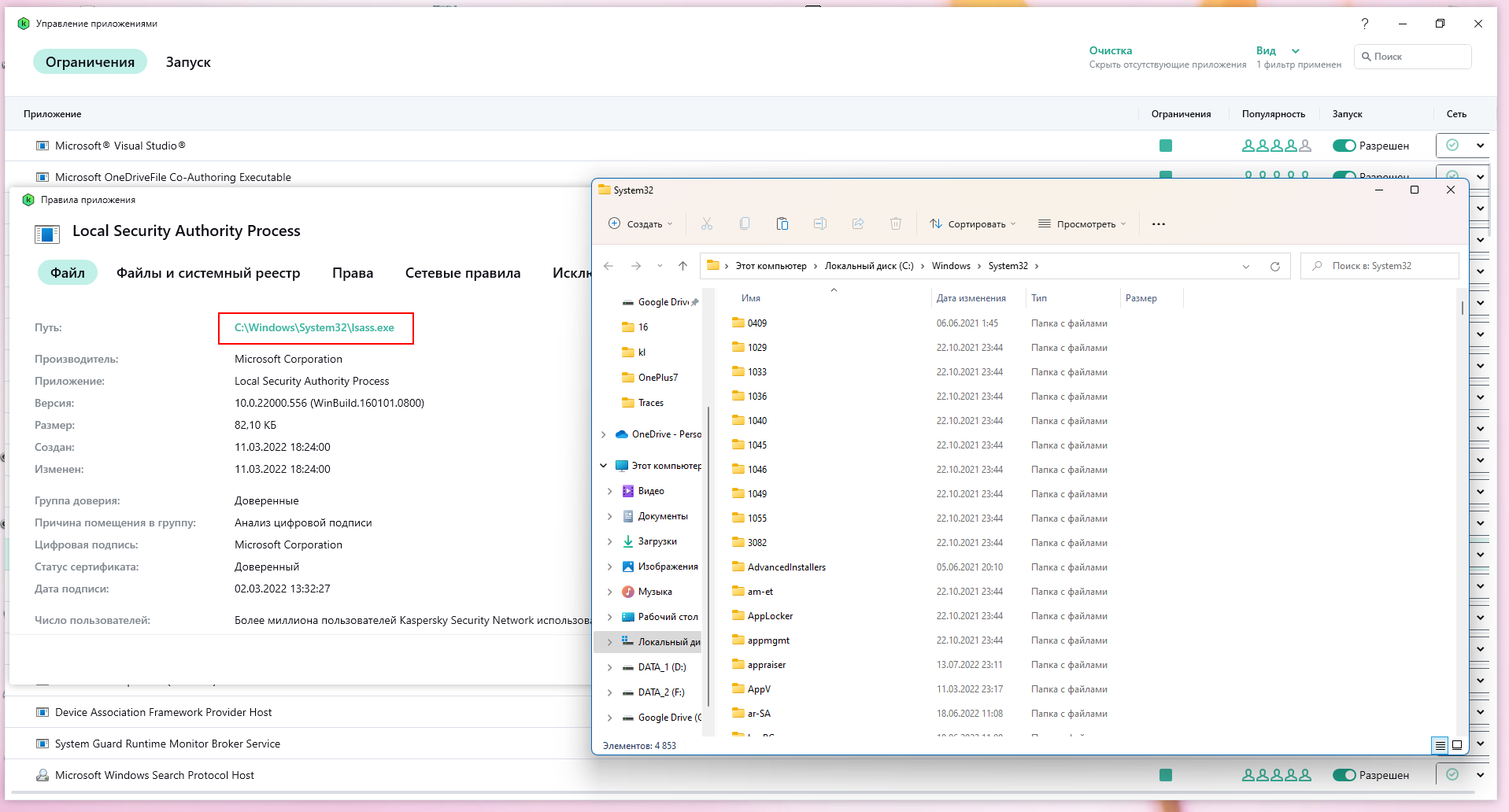Image resolution: width=1509 pixels, height=812 pixels.
Task: Go back in Explorer navigation
Action: [x=608, y=266]
